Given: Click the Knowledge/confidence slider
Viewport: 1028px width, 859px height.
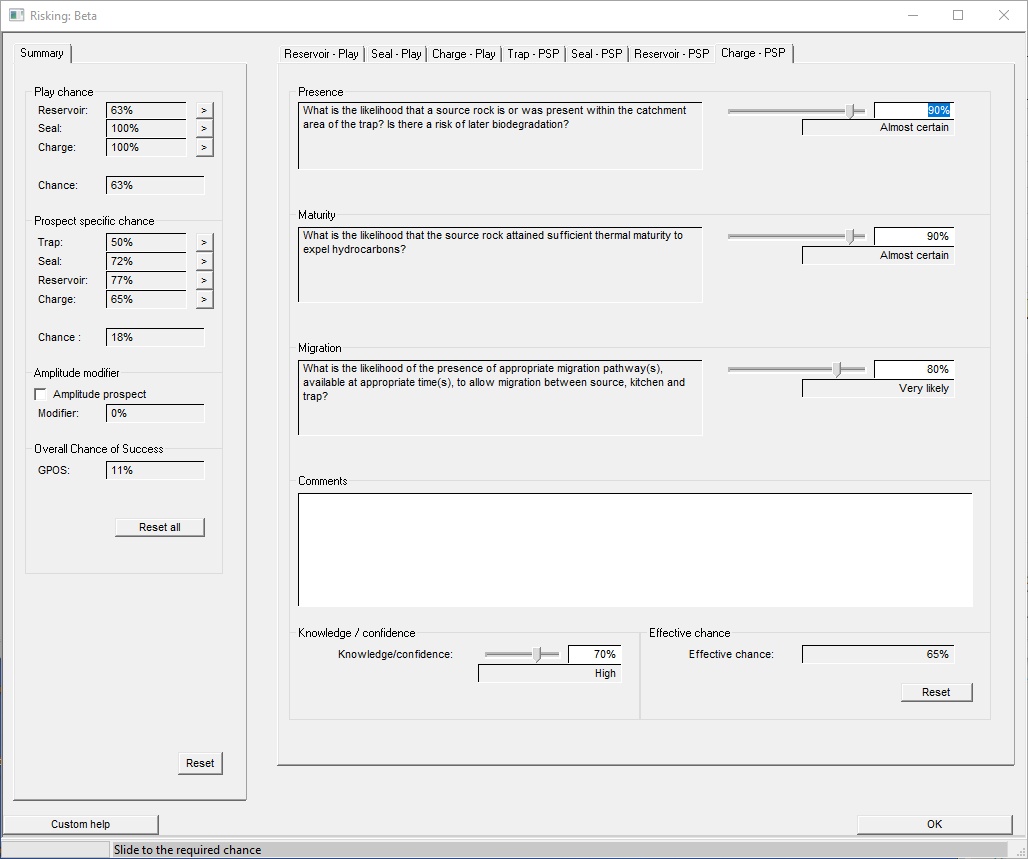Looking at the screenshot, I should click(x=521, y=654).
